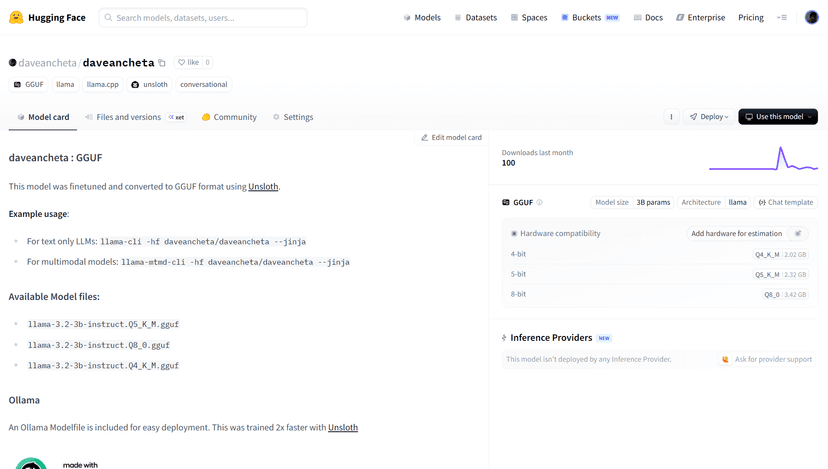Click the like count 0
This screenshot has width=828, height=469.
coord(208,62)
